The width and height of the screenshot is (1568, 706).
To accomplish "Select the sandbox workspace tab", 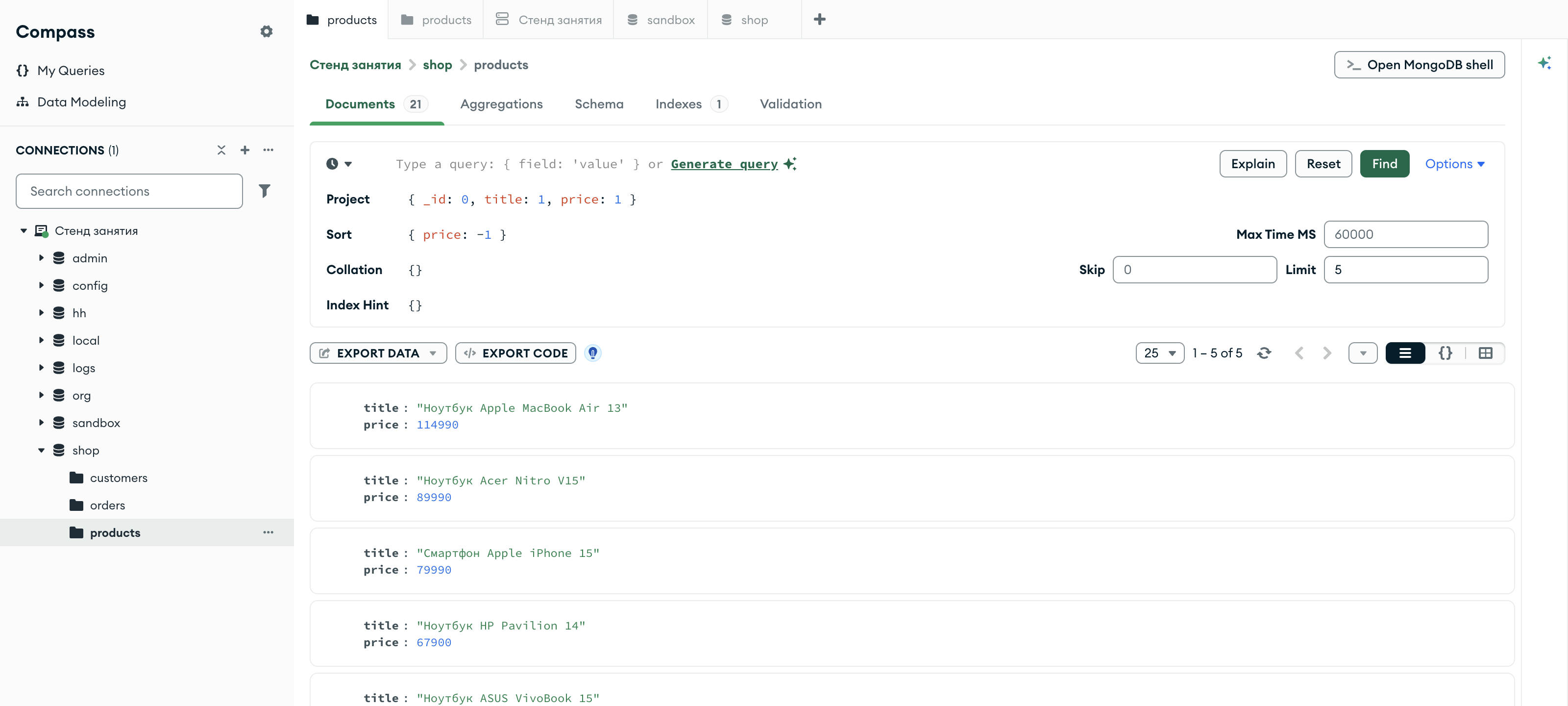I will (661, 20).
